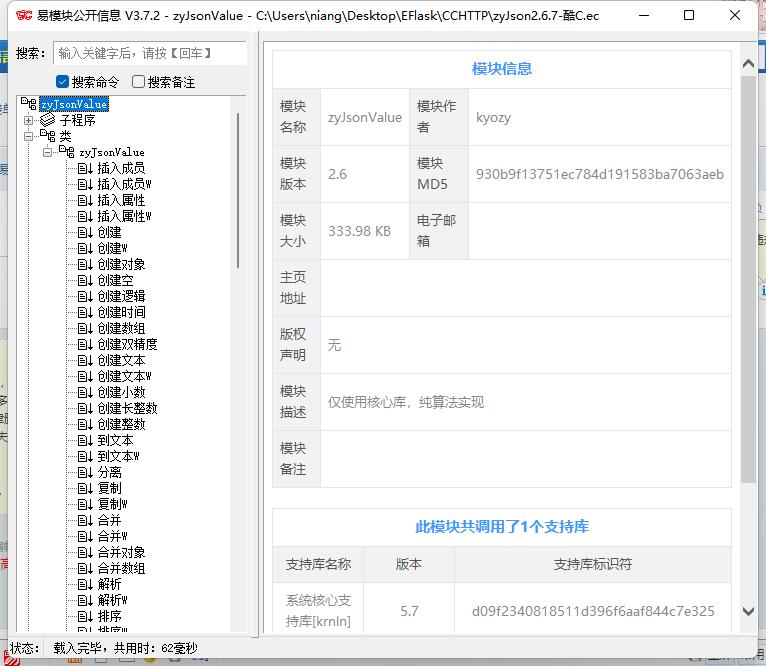Select the 复制 method in tree
The image size is (766, 666).
tap(109, 488)
